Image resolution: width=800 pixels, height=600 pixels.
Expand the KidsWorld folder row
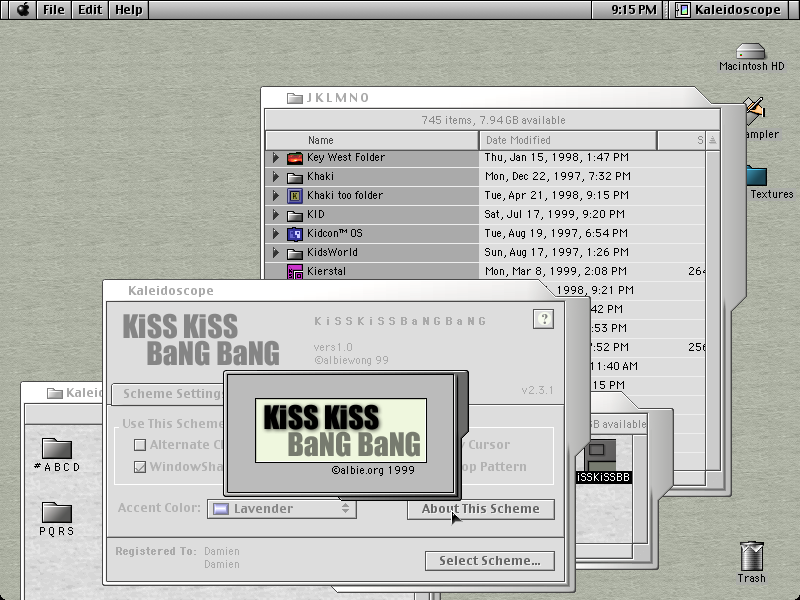(276, 253)
